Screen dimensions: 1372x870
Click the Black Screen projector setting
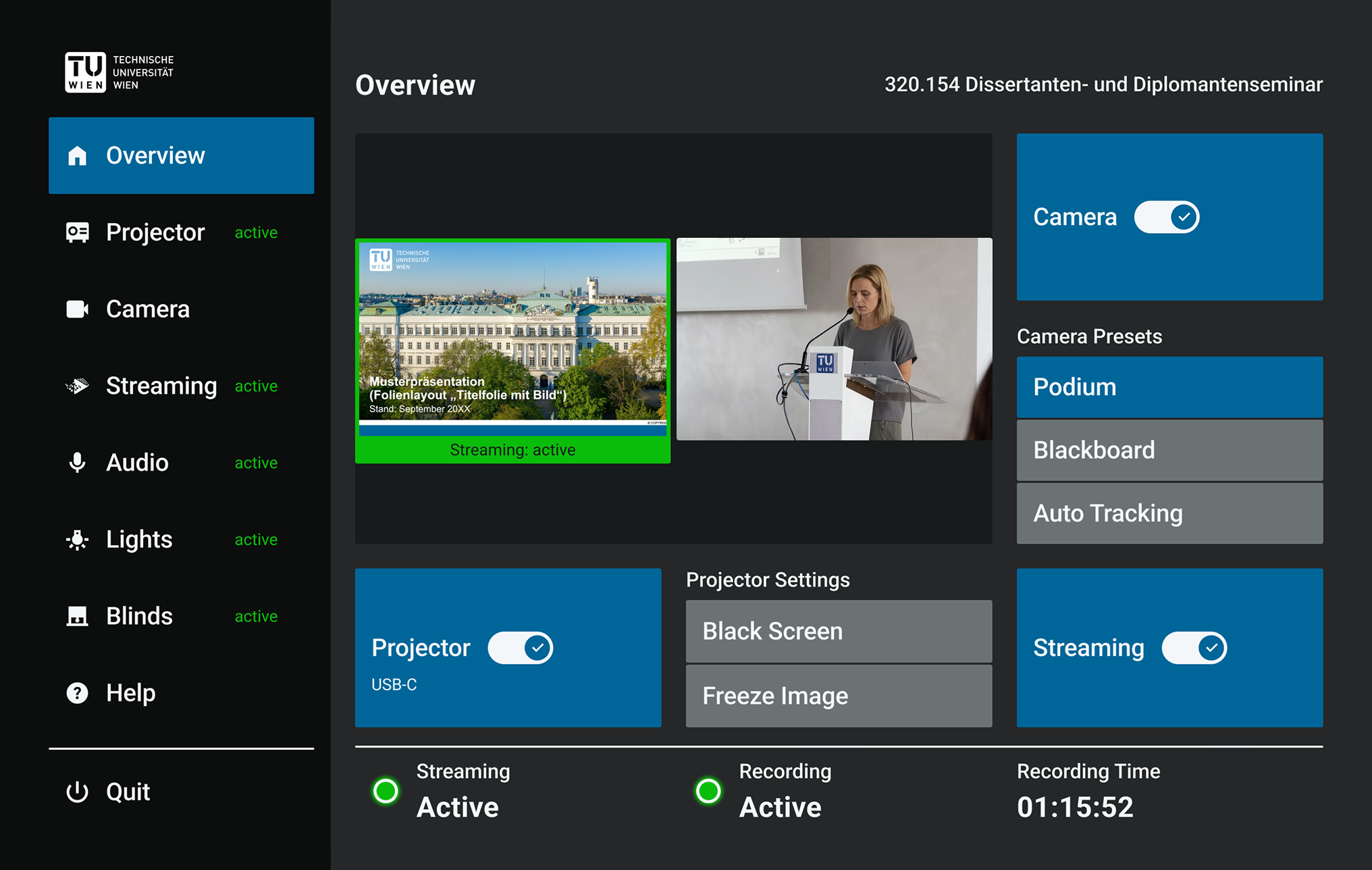[839, 631]
